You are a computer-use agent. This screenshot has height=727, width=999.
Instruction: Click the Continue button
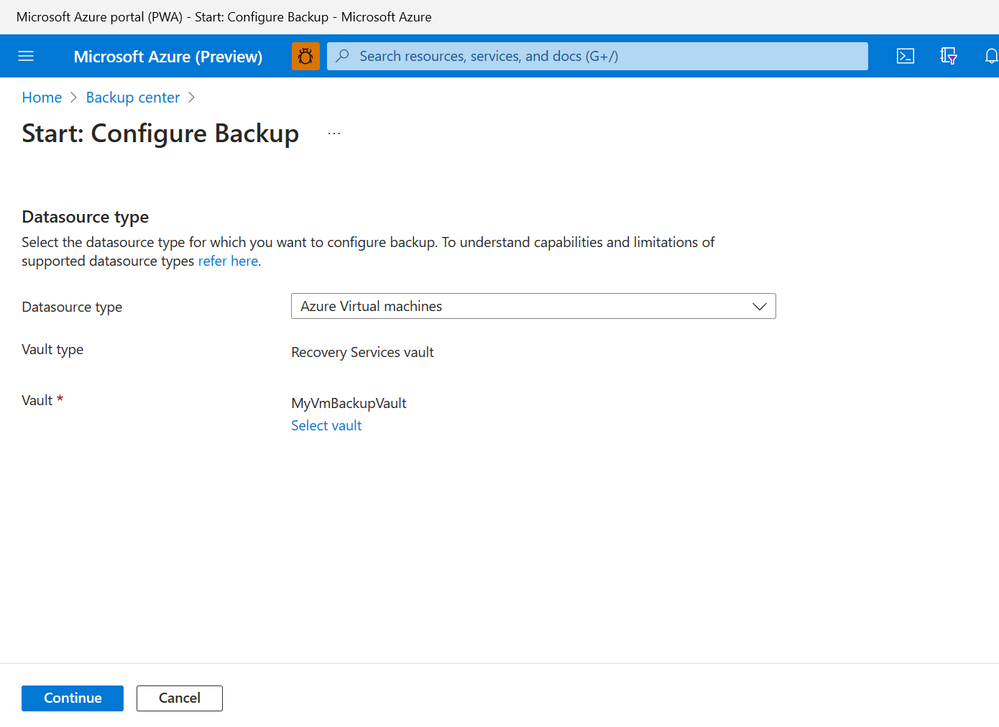pos(73,698)
